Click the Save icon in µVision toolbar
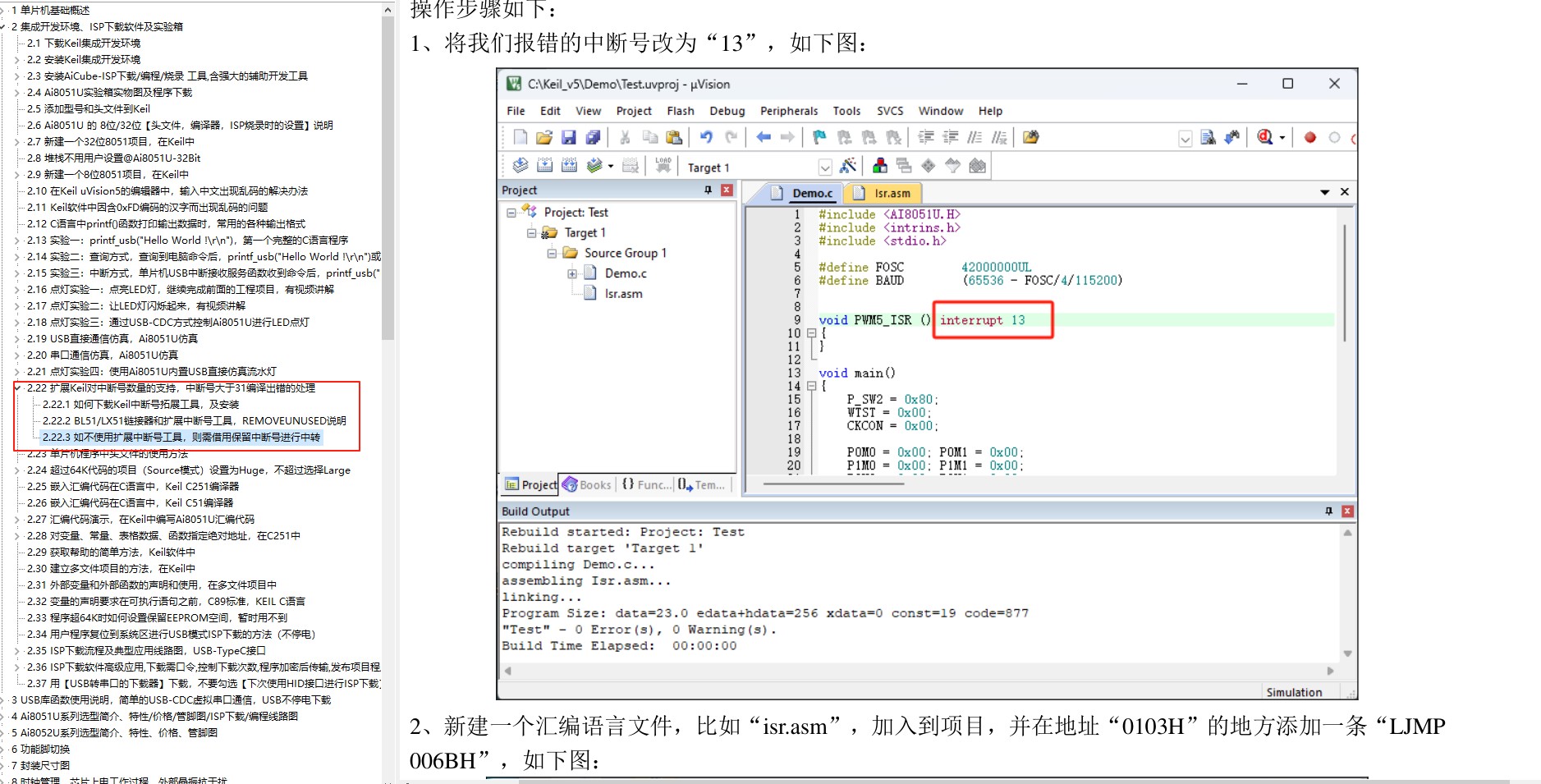Viewport: 1541px width, 784px height. click(568, 137)
